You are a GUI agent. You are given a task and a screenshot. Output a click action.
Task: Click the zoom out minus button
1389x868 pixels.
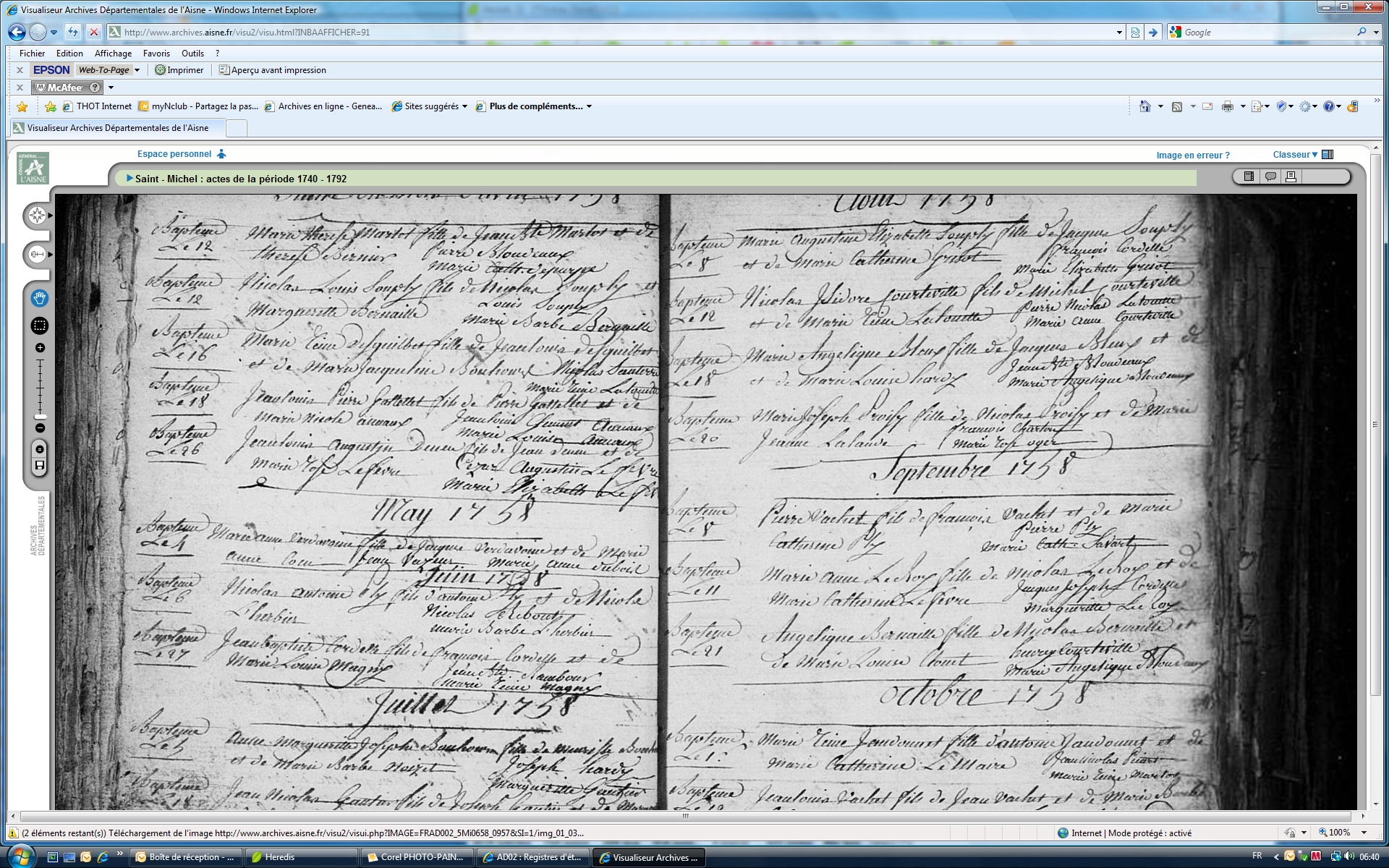point(40,428)
